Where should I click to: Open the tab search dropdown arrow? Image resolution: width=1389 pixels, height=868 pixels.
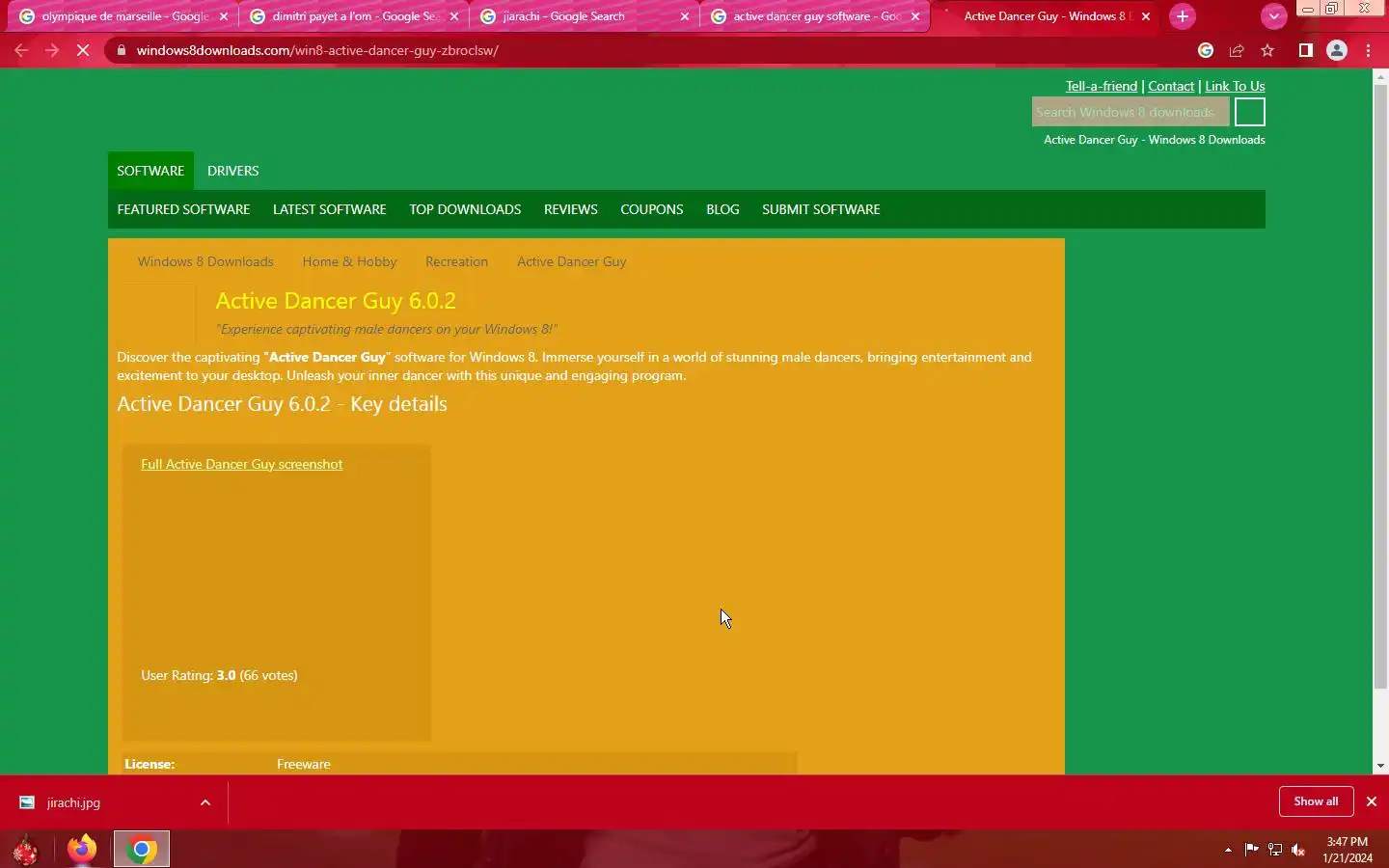[1274, 16]
